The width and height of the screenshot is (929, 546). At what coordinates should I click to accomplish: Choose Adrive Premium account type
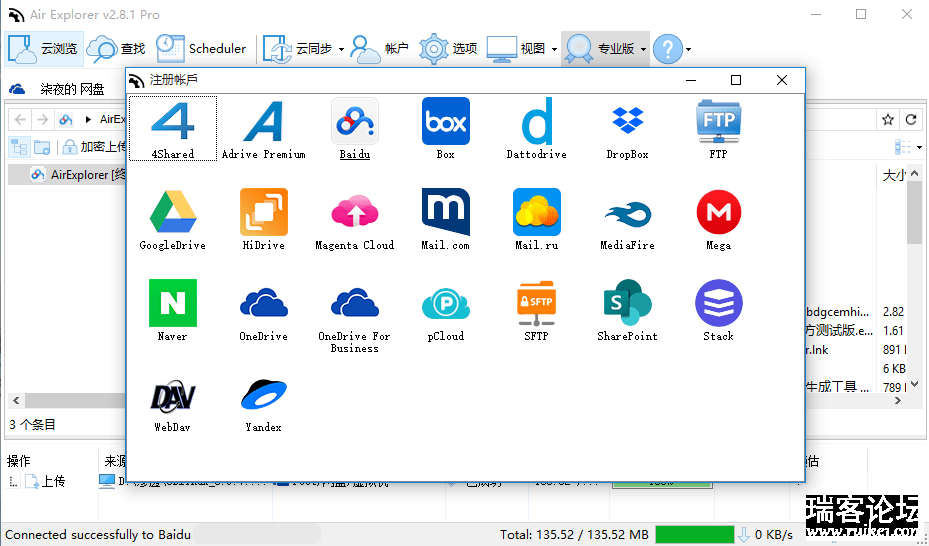coord(263,122)
